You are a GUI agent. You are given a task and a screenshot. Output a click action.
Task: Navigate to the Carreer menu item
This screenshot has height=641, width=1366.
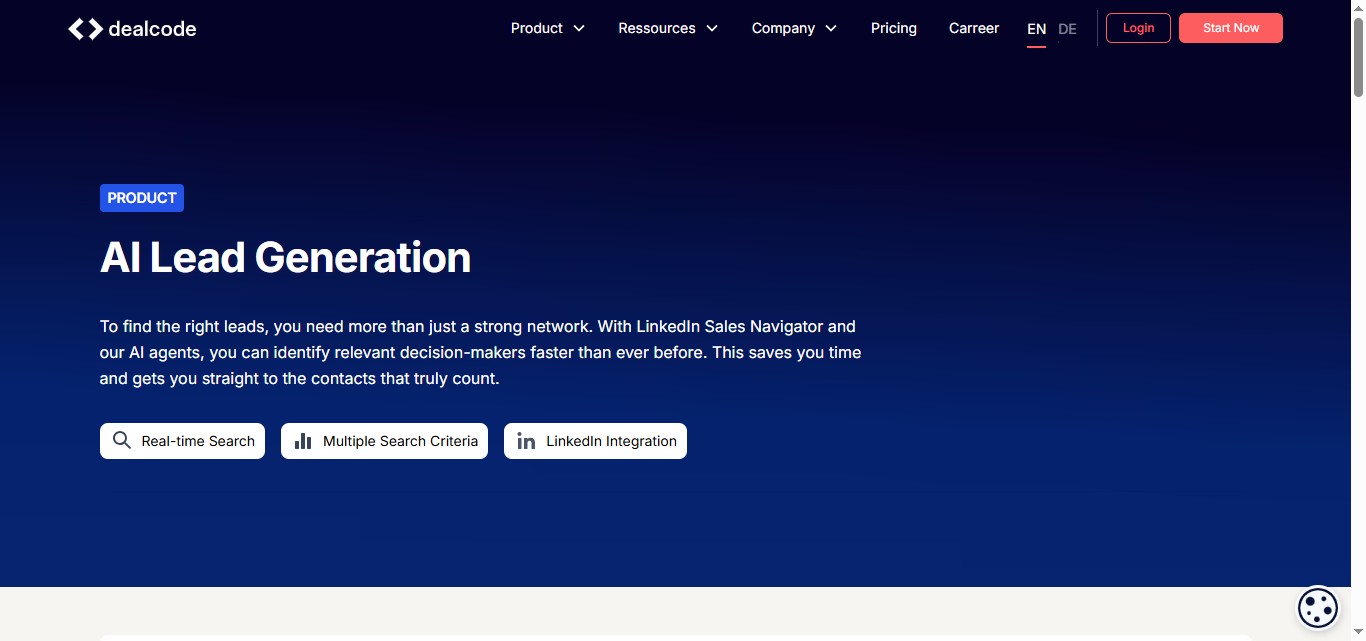click(973, 28)
